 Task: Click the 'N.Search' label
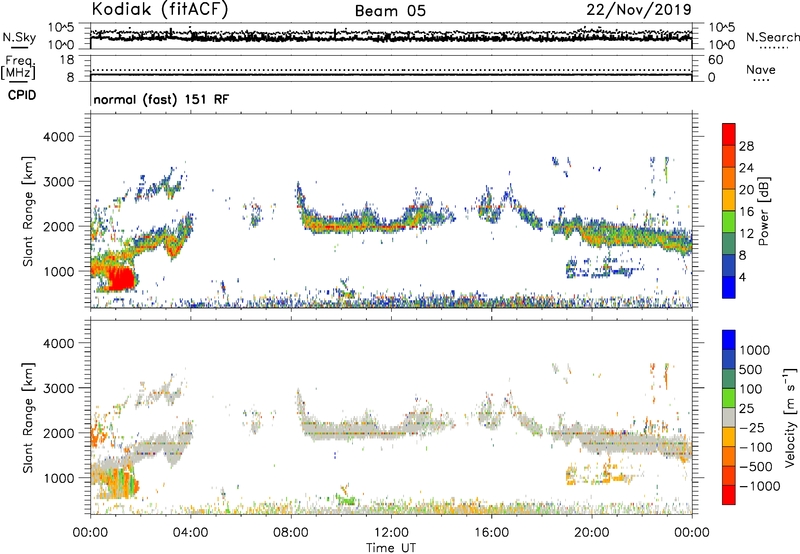(772, 37)
